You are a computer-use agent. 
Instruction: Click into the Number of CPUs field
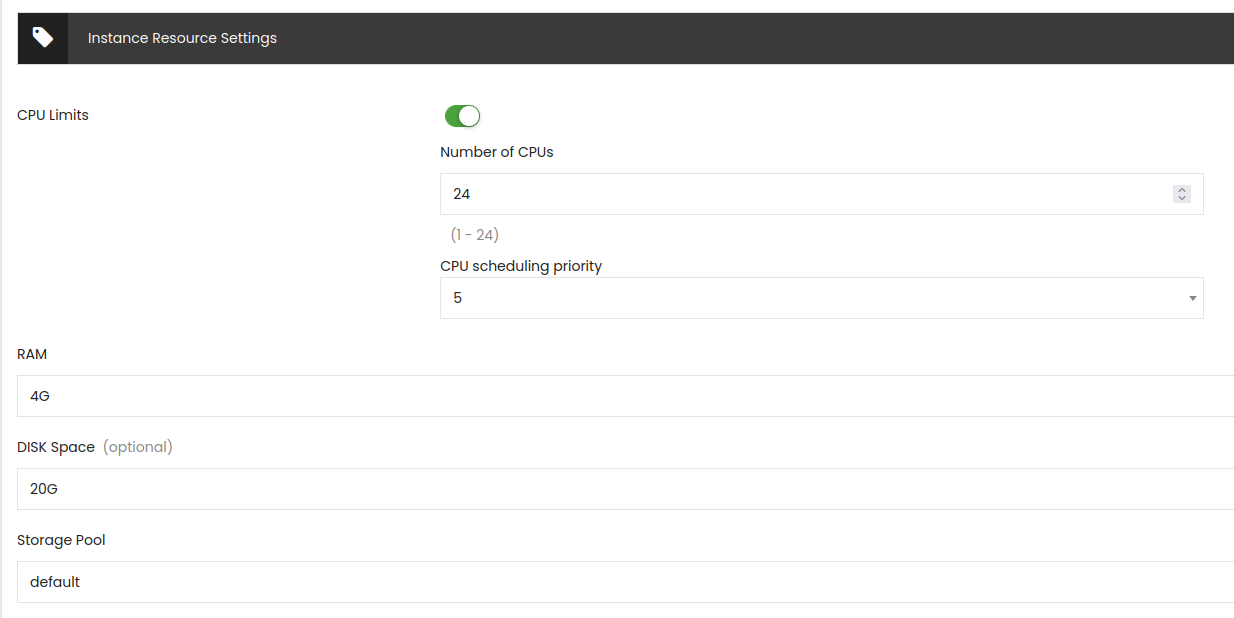[800, 194]
